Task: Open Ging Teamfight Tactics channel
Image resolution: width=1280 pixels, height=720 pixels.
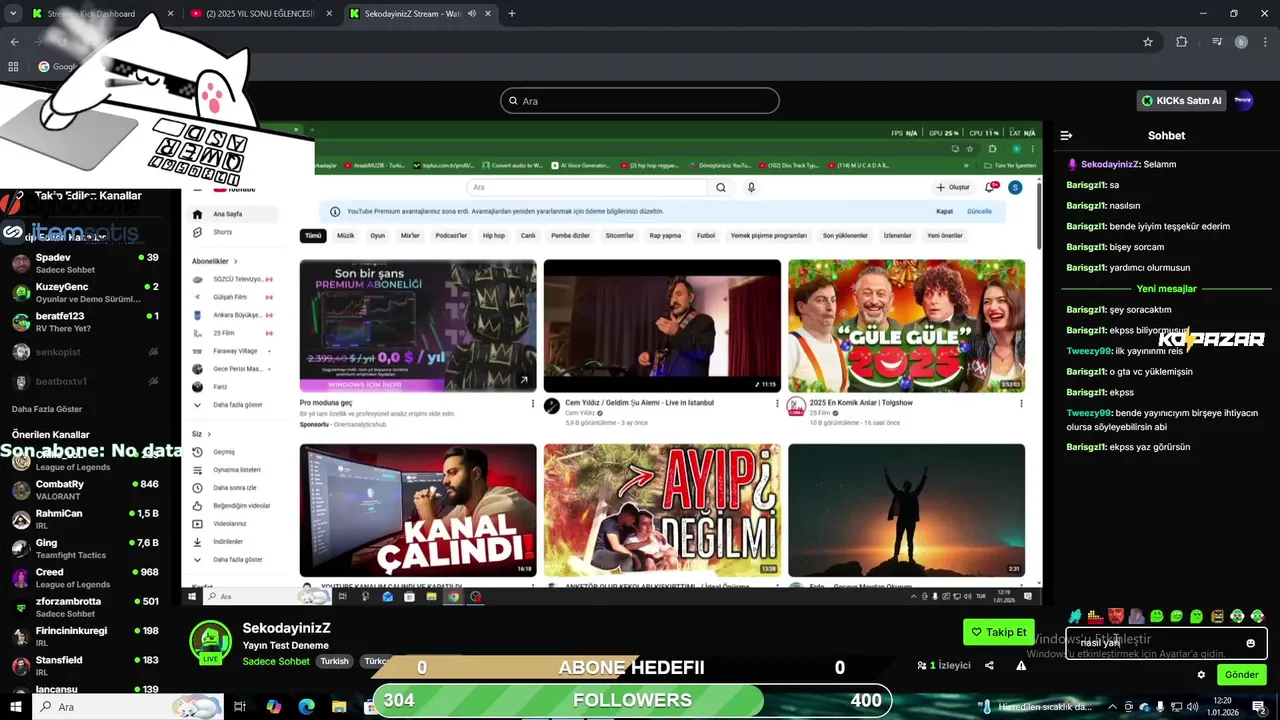Action: click(84, 549)
